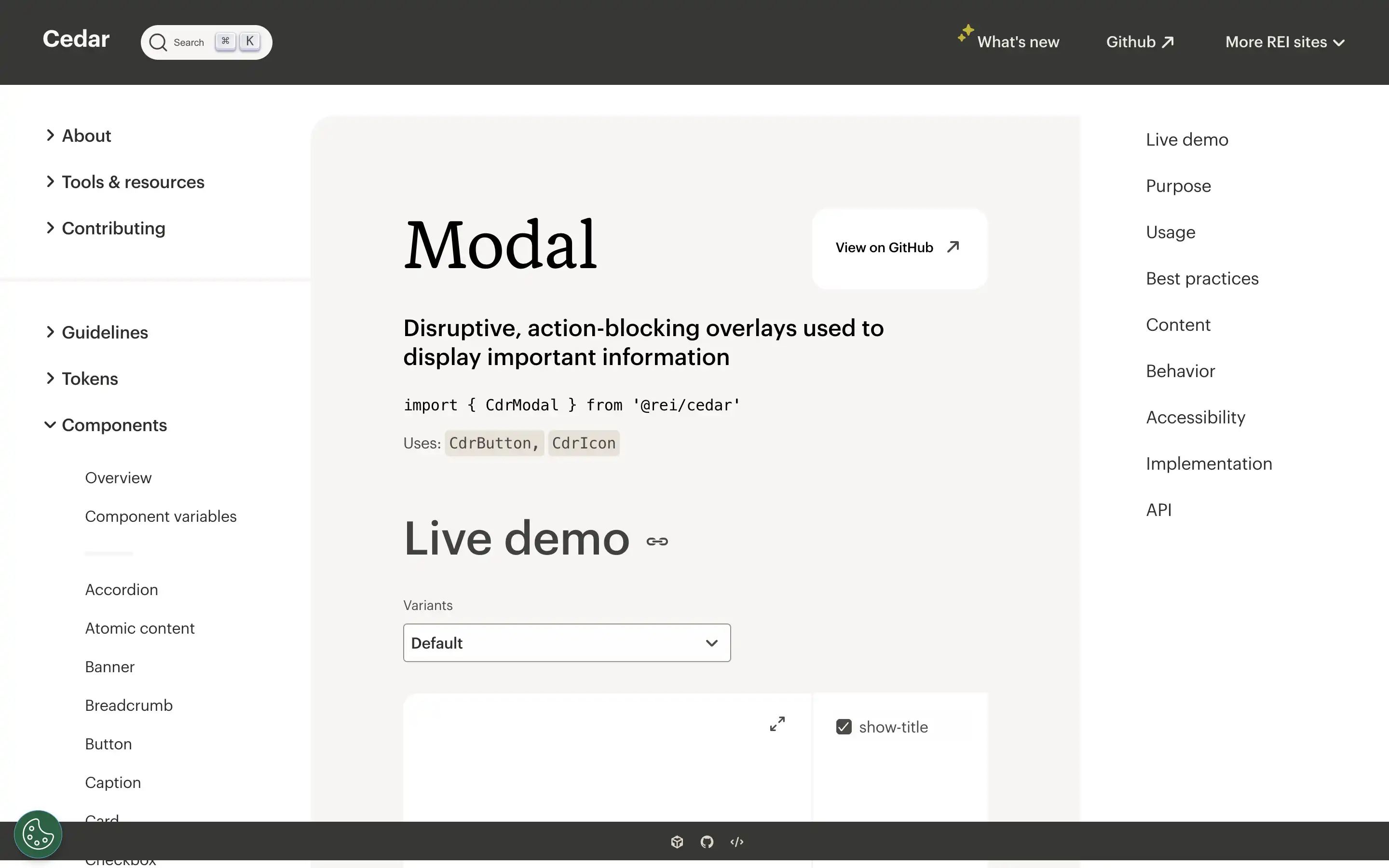Click the View on GitHub button

click(899, 248)
